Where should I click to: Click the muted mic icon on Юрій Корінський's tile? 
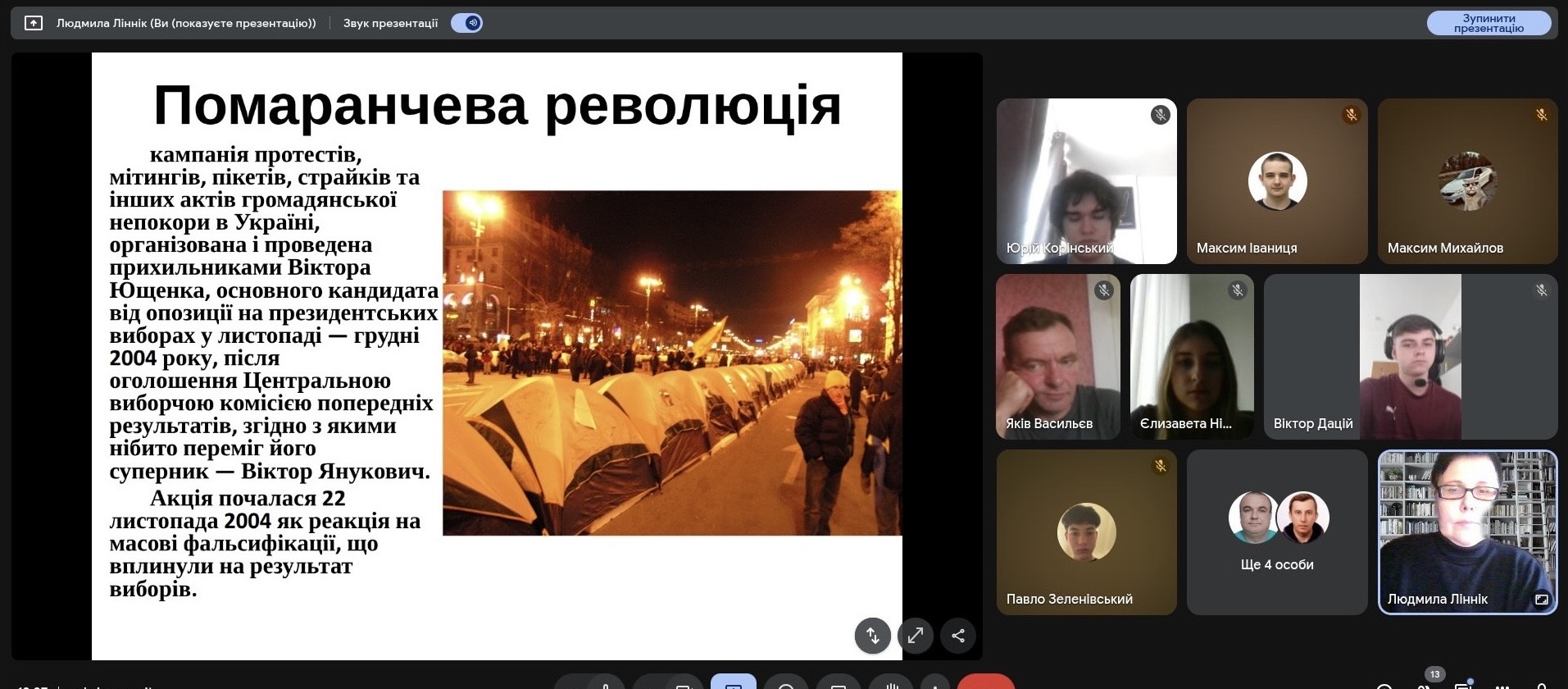point(1159,115)
